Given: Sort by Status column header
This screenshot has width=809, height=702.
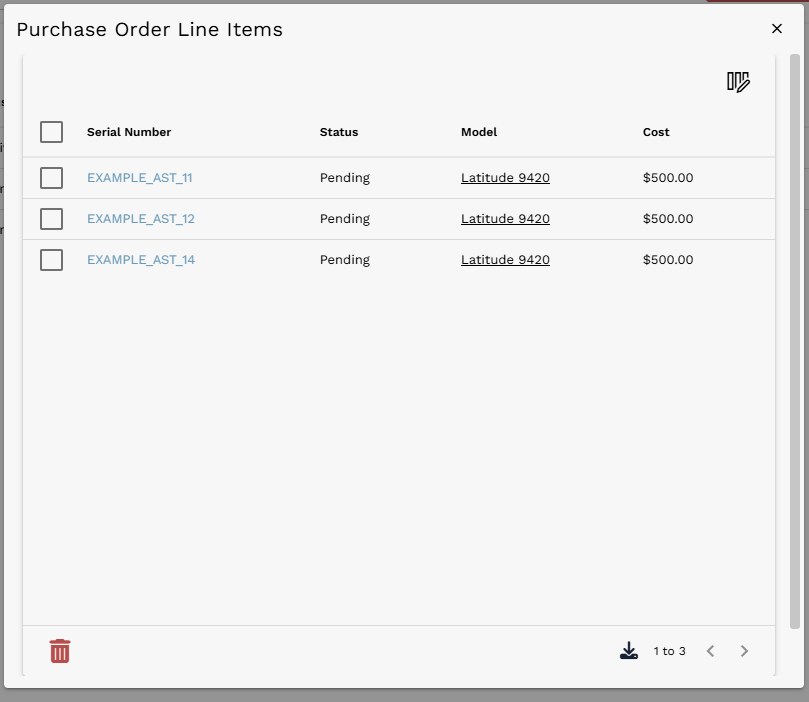Looking at the screenshot, I should [x=339, y=132].
